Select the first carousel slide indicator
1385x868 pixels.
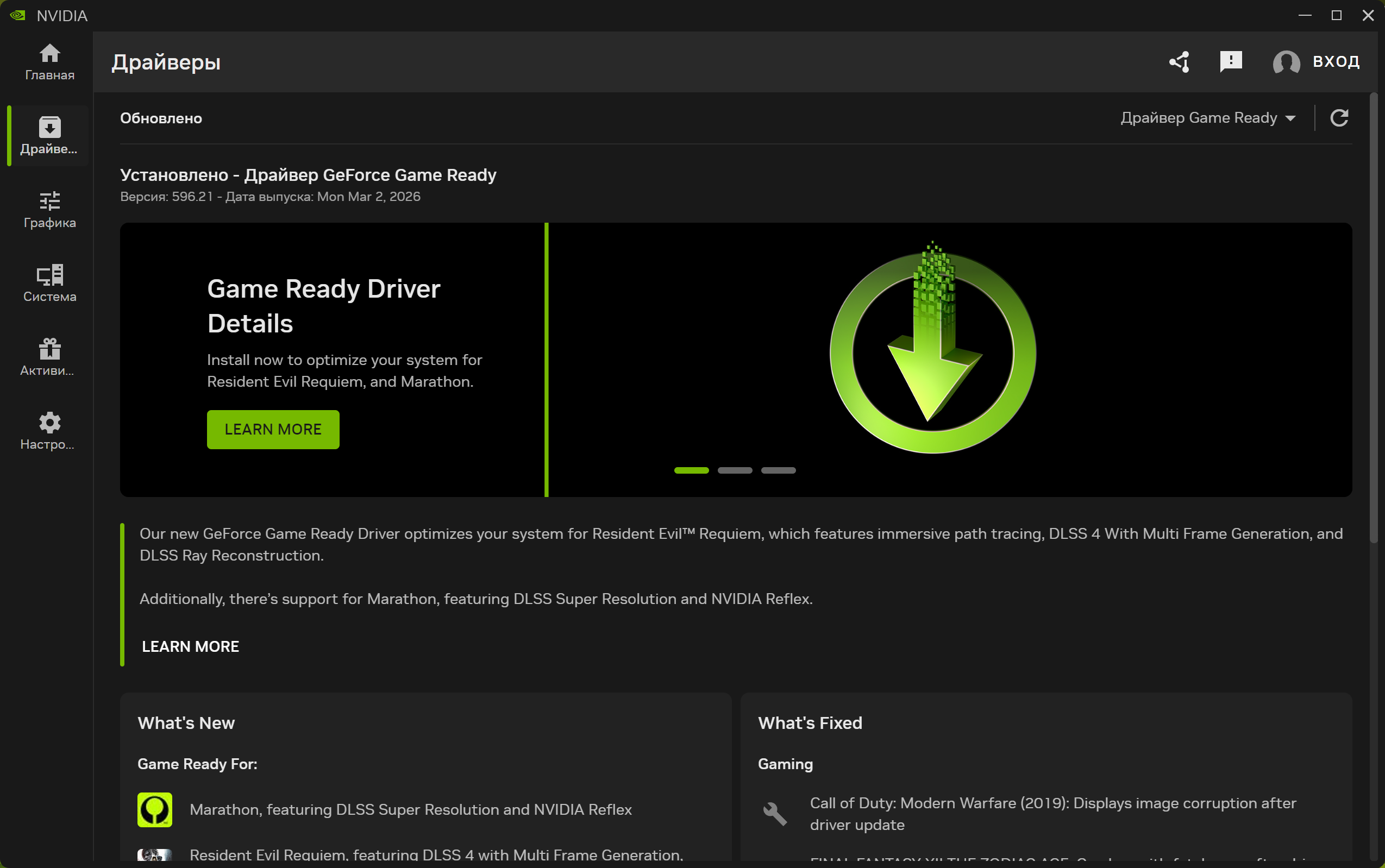pyautogui.click(x=691, y=470)
